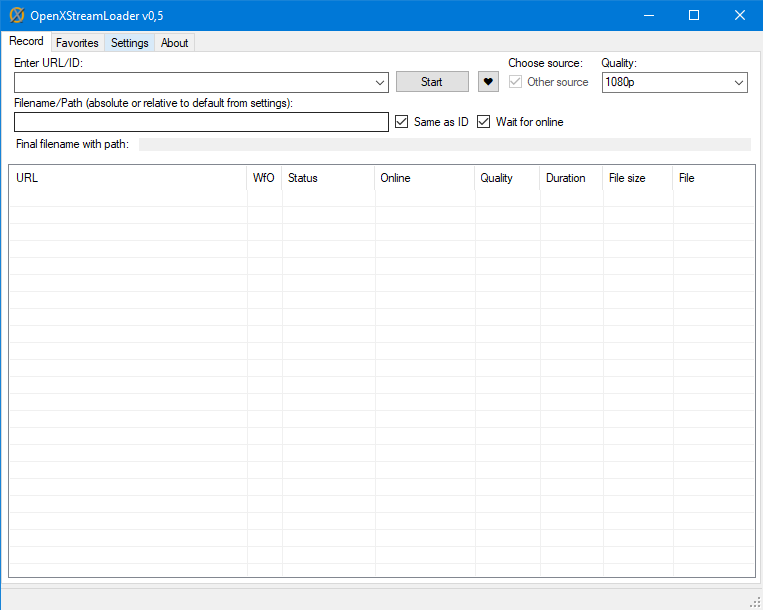
Task: Click the Quality column header in the table
Action: coord(507,178)
